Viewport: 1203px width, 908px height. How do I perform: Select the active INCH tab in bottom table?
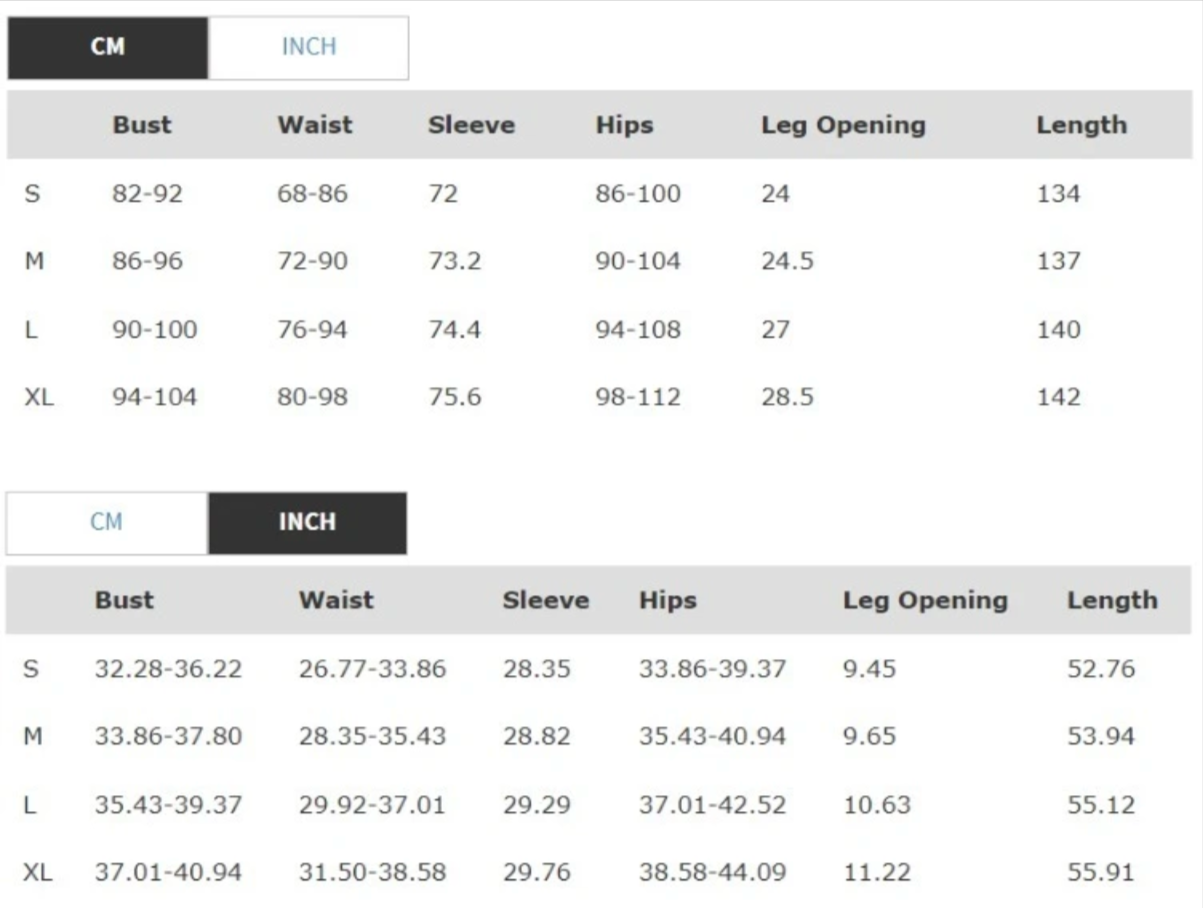tap(307, 522)
